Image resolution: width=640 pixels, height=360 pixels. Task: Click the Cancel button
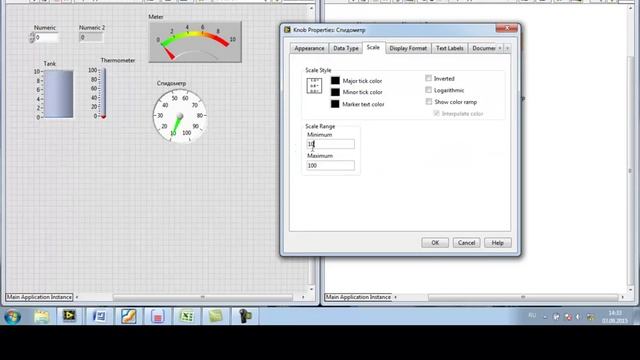466,243
